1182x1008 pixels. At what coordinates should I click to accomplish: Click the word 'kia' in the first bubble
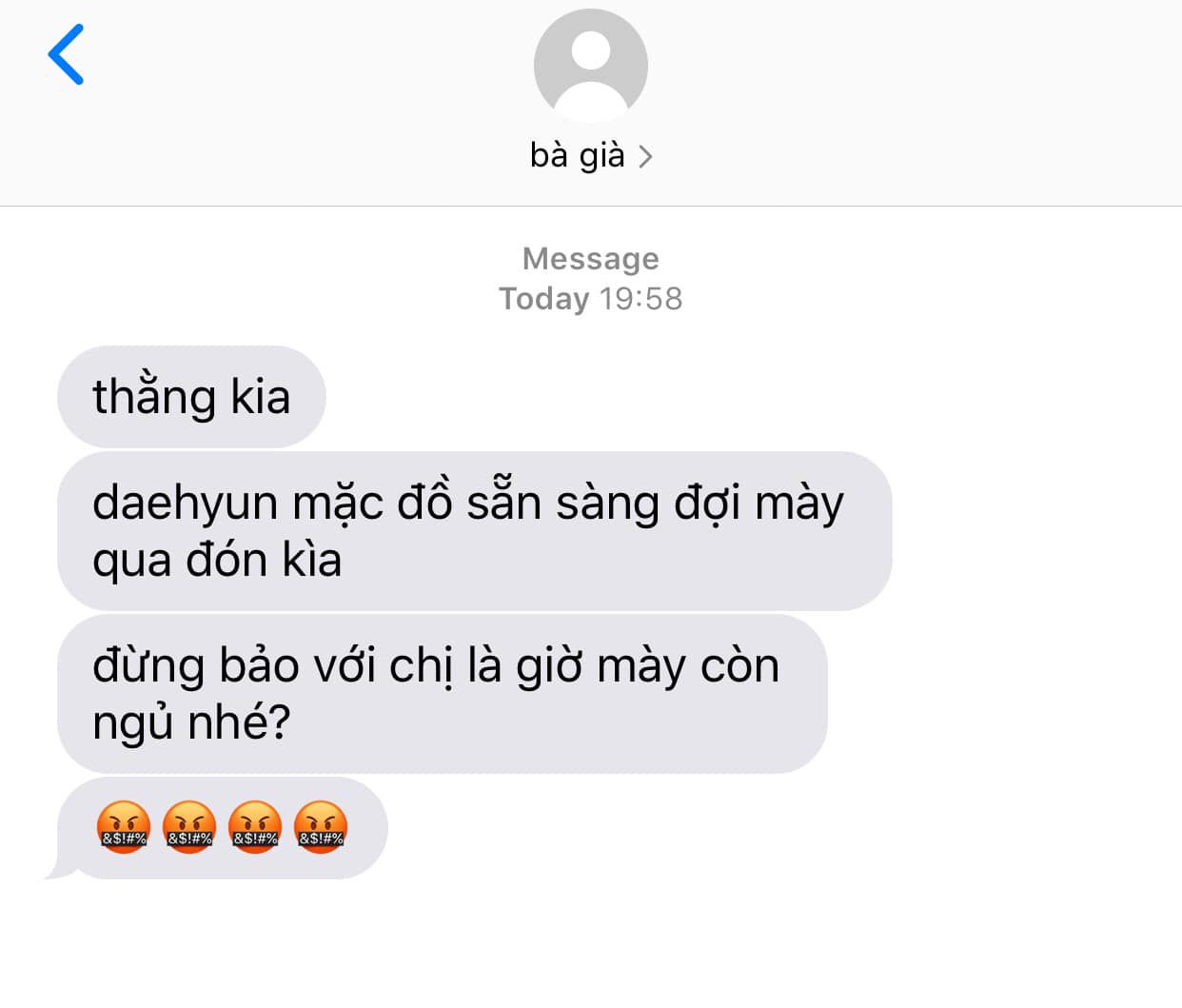point(260,397)
